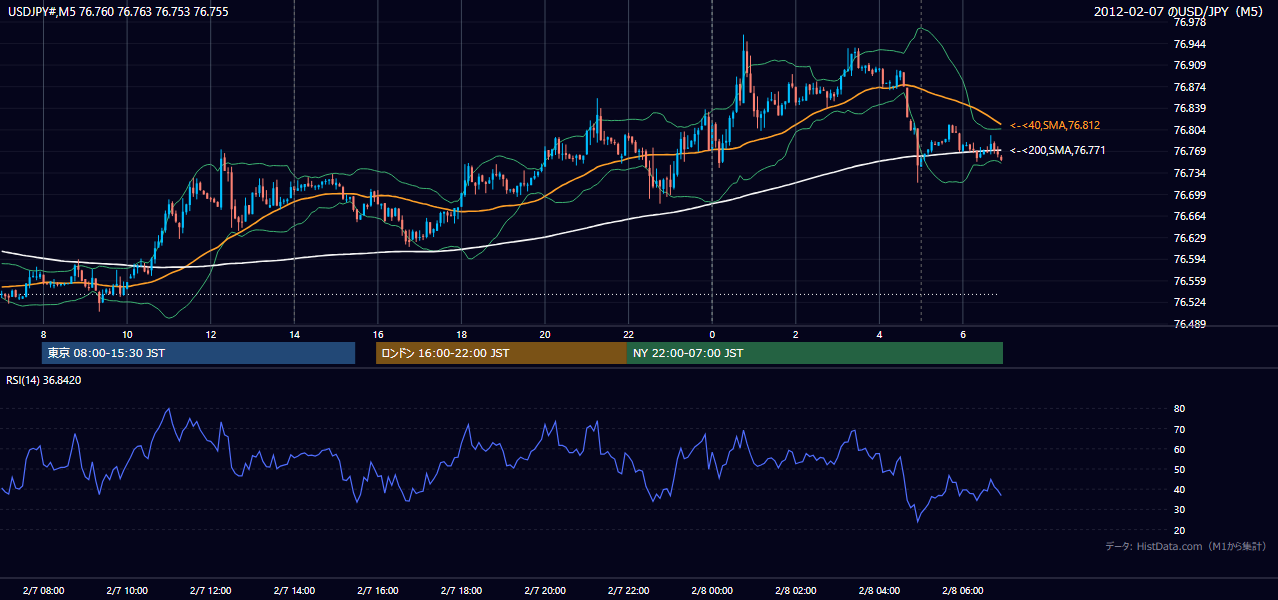Click the 2/8 00:00 time axis label
The image size is (1278, 600).
pos(712,590)
